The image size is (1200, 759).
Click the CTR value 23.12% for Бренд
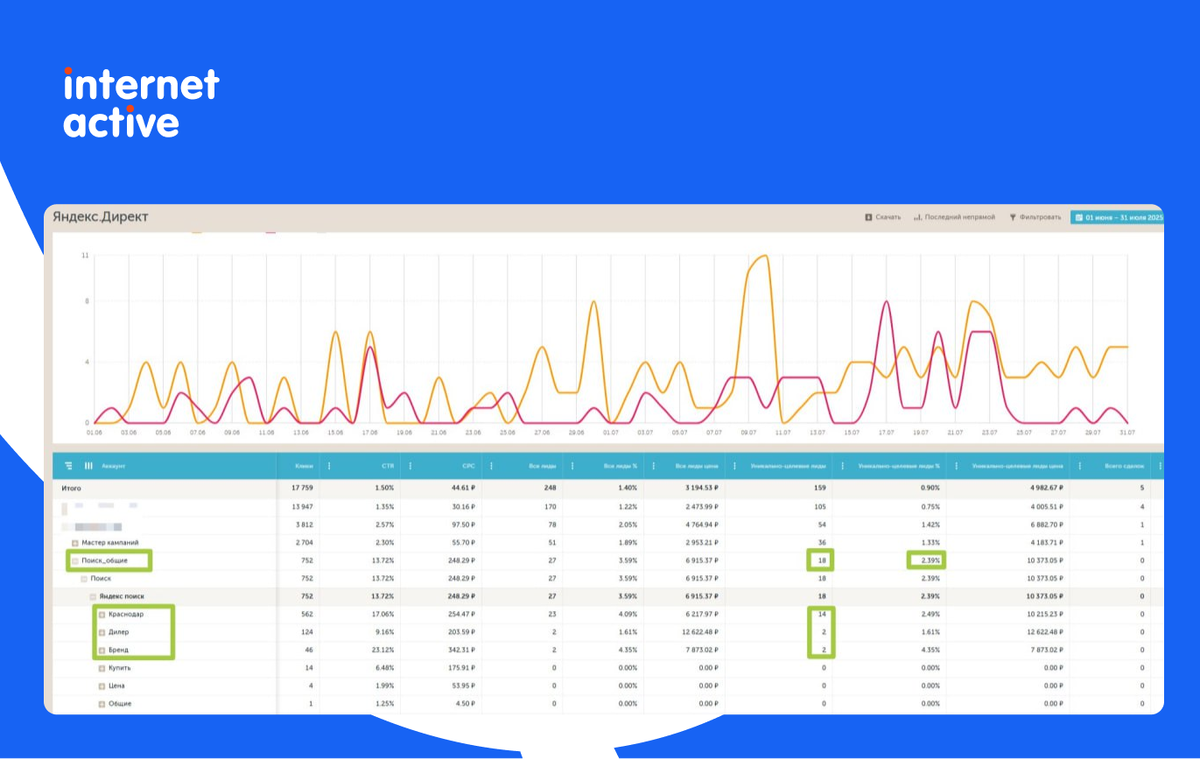(383, 651)
